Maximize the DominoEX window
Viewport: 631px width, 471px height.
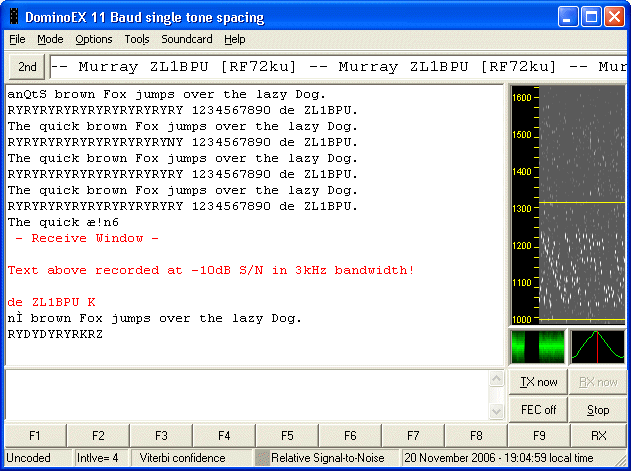592,17
